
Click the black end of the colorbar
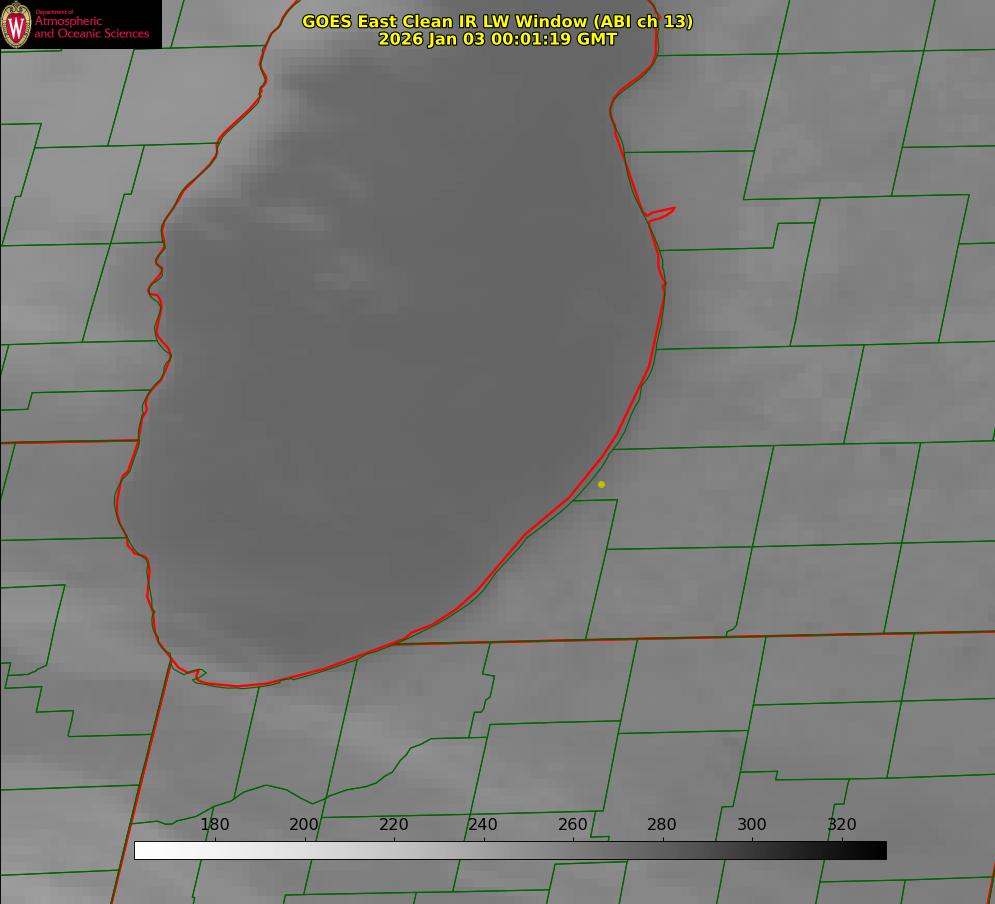point(880,850)
